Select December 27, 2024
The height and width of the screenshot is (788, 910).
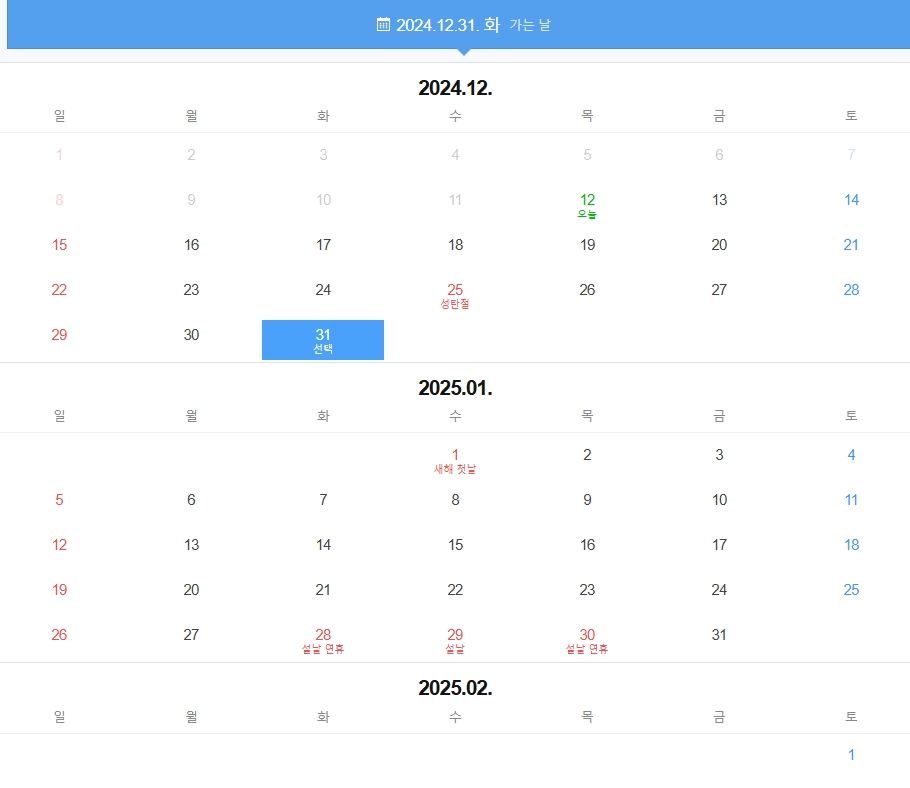point(719,290)
